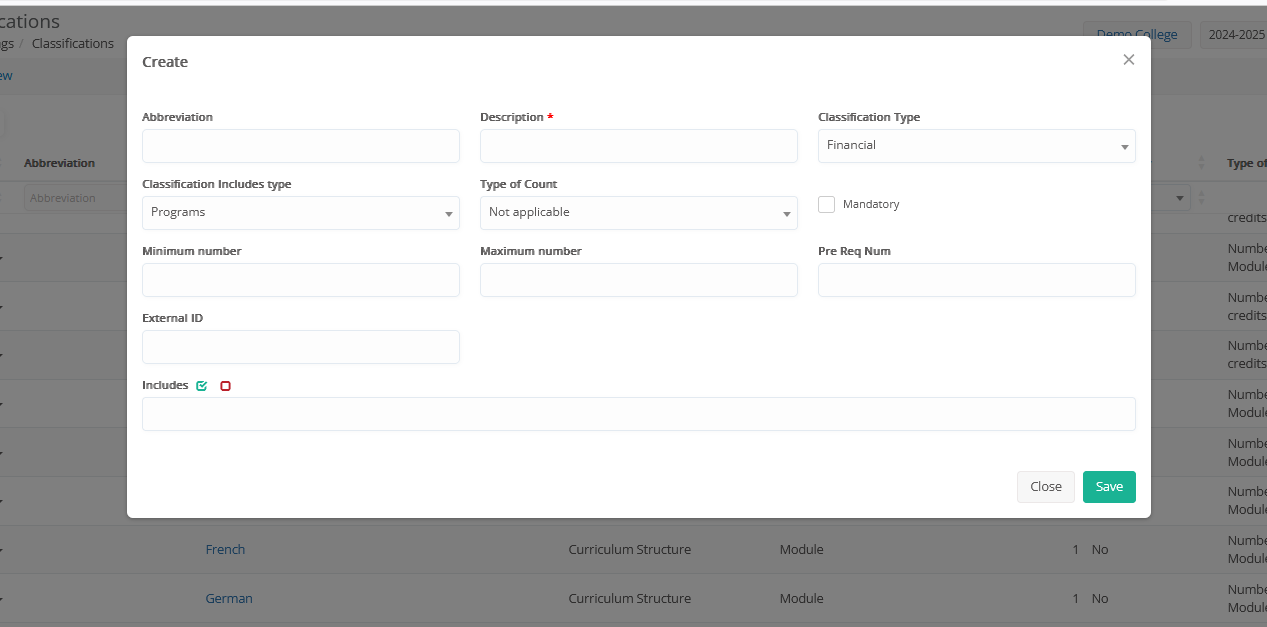This screenshot has width=1267, height=627.
Task: Click the Close button in dialog footer
Action: tap(1045, 487)
